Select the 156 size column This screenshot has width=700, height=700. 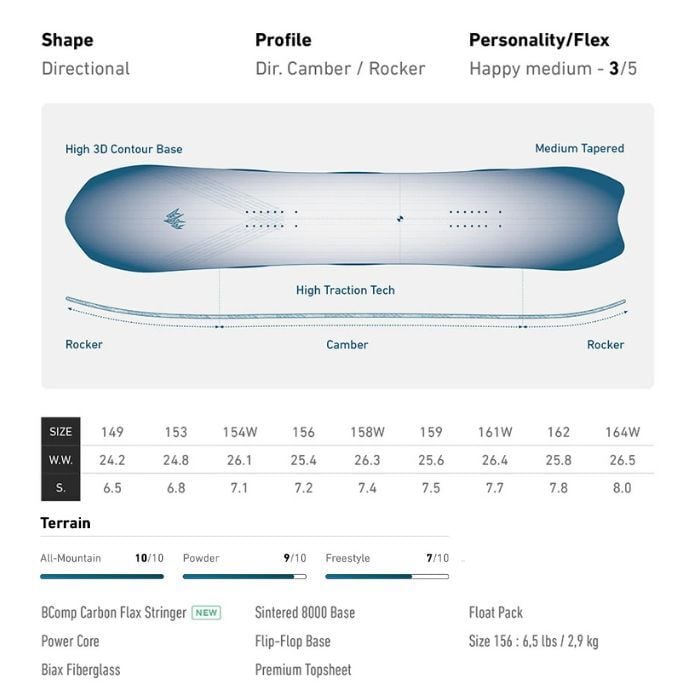coord(303,432)
